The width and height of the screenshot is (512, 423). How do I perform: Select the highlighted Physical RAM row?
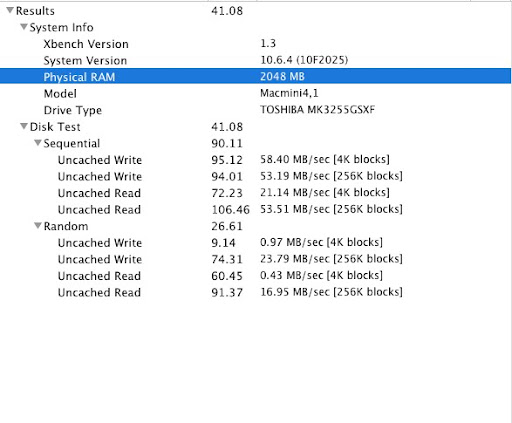(x=255, y=76)
